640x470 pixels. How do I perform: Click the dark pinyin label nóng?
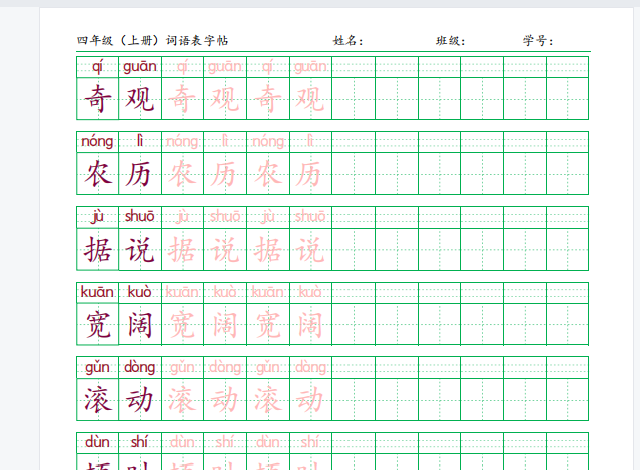(x=97, y=142)
